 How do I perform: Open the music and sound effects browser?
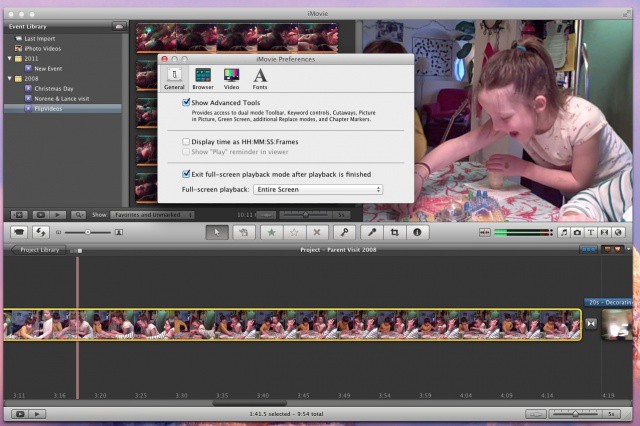point(565,232)
